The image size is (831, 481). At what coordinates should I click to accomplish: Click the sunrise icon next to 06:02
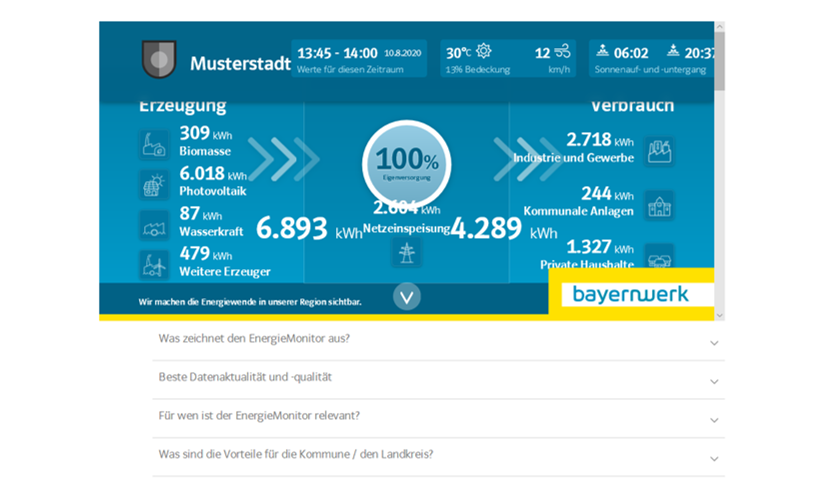(603, 50)
